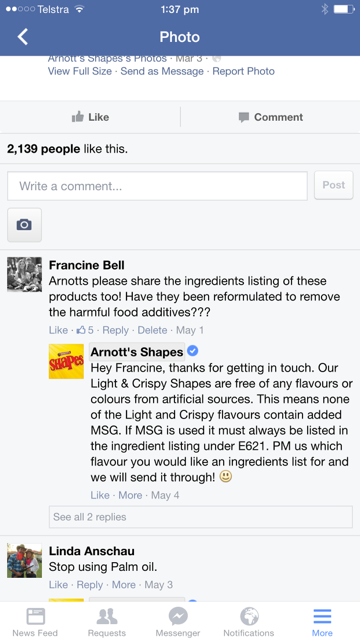
Task: Open the News Feed tab
Action: pyautogui.click(x=35, y=622)
